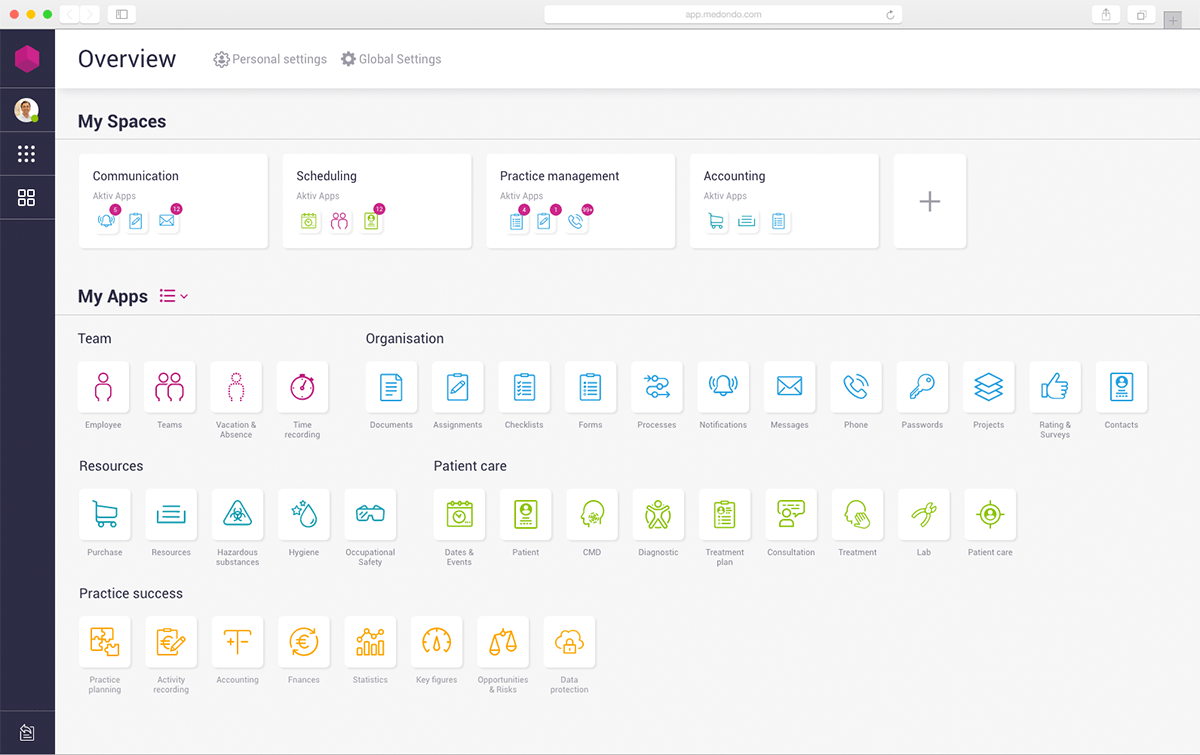Open Global Settings
The width and height of the screenshot is (1200, 755).
(390, 59)
